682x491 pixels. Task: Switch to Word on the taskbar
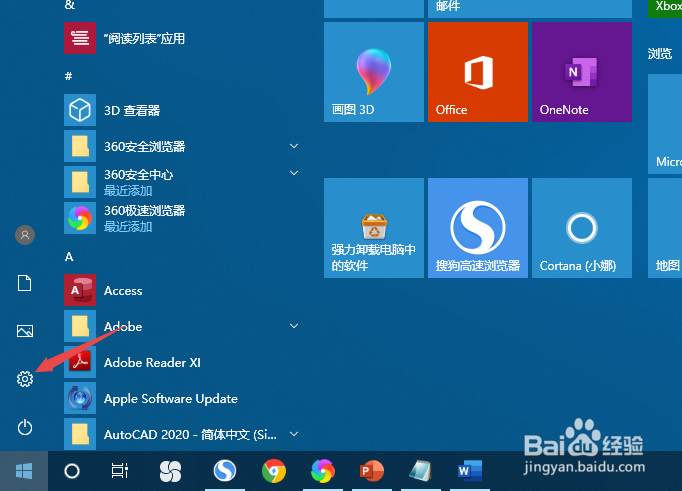470,471
